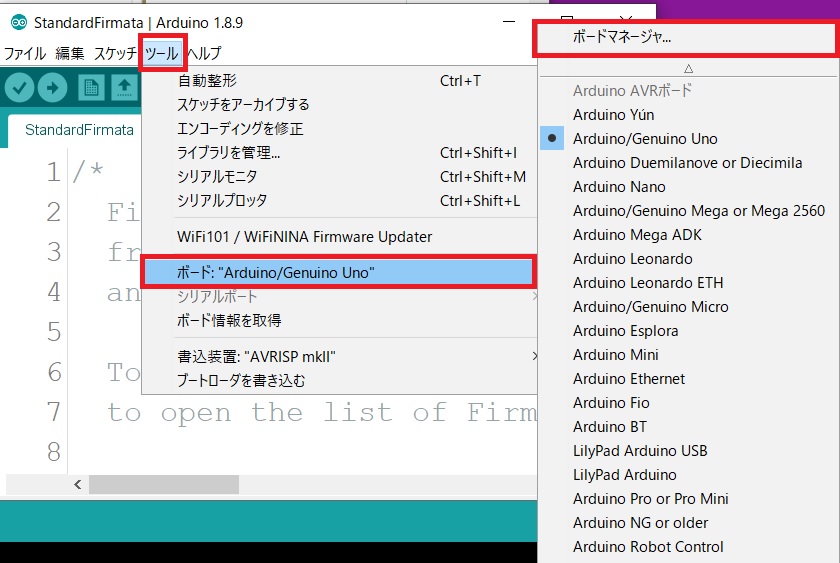Minimize the Arduino IDE window
840x563 pixels.
[x=509, y=22]
